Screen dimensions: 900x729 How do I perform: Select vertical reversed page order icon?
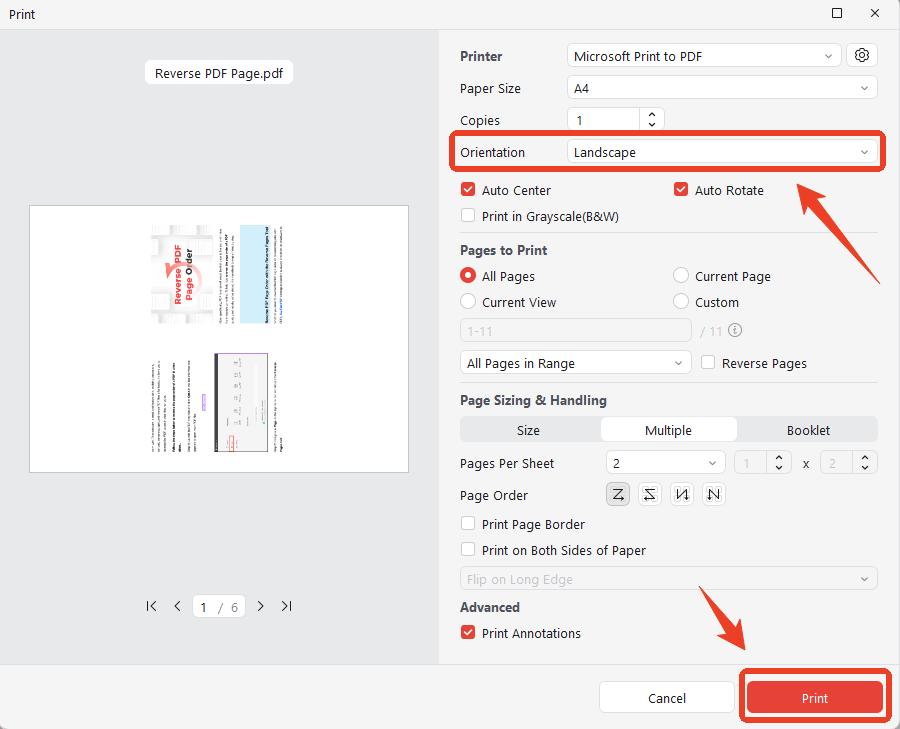point(713,494)
